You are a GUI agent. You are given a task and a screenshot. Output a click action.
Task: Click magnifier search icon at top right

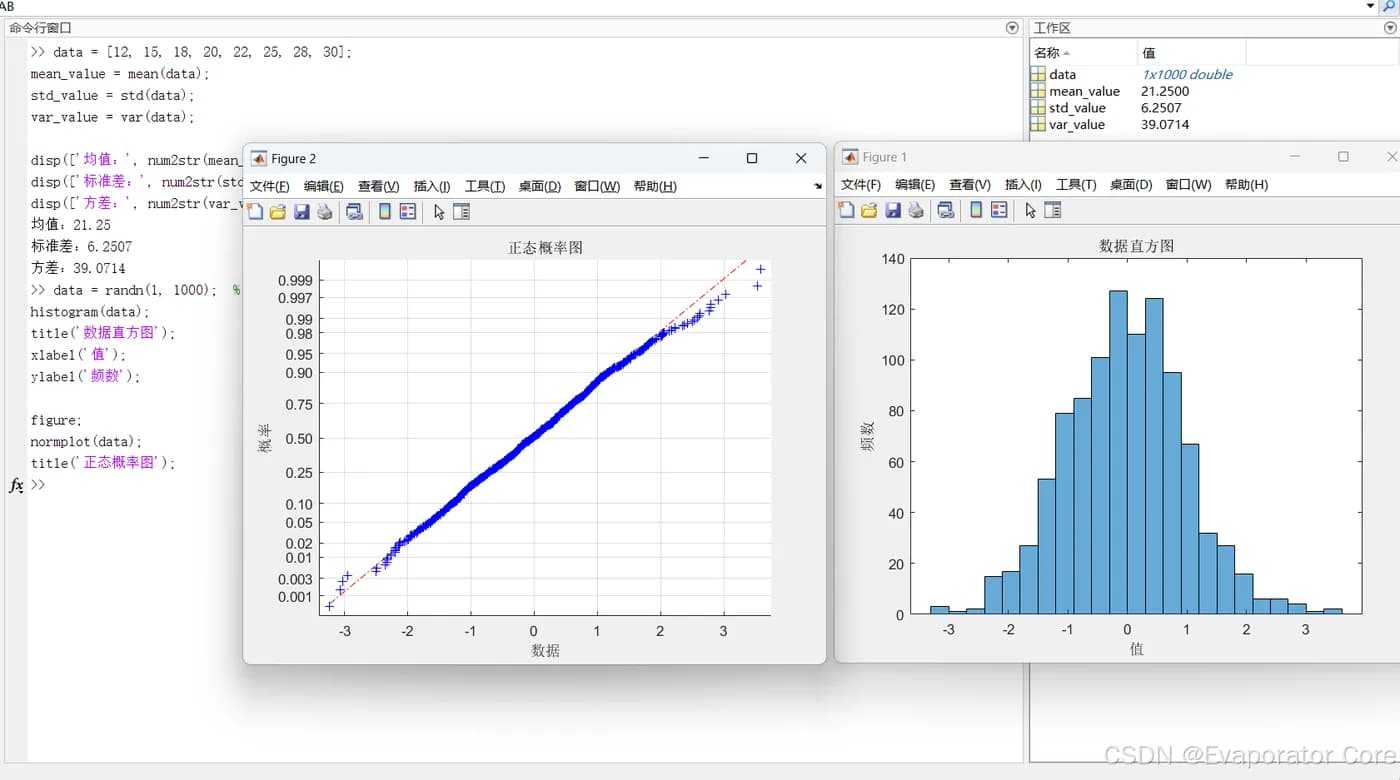tap(1389, 6)
